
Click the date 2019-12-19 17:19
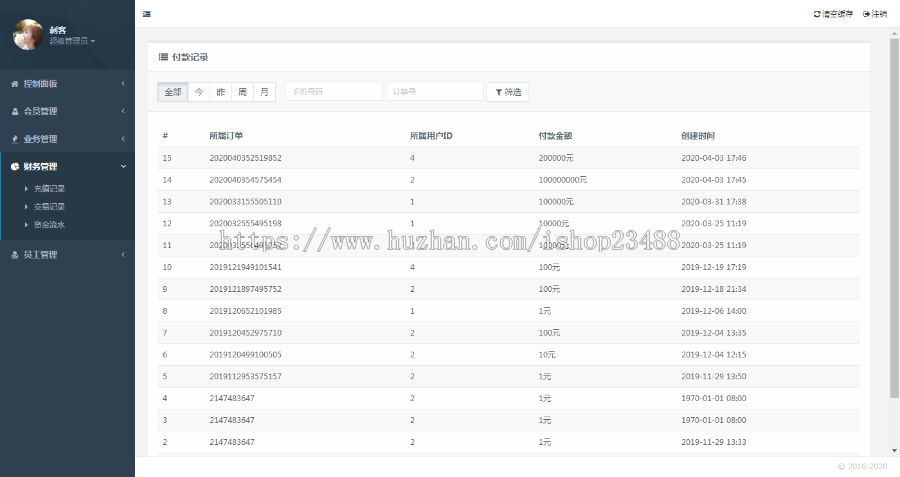point(713,267)
